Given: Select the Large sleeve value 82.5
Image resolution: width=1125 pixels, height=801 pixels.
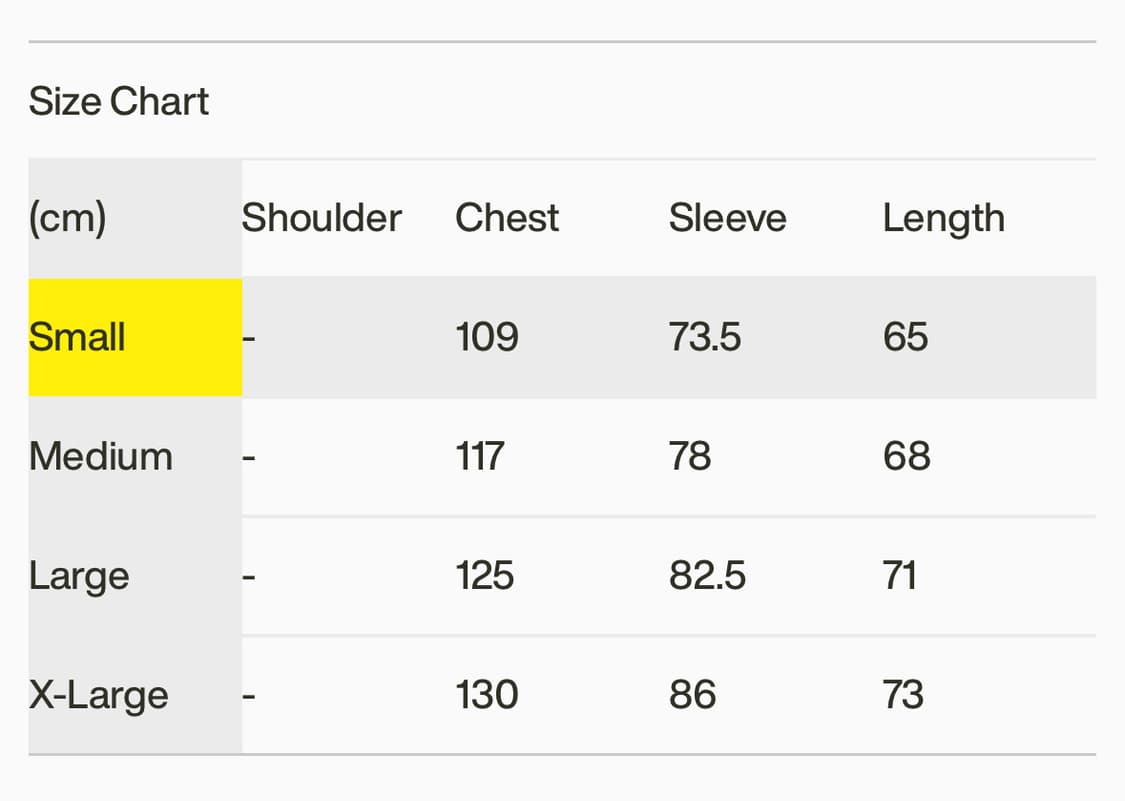Looking at the screenshot, I should [707, 576].
